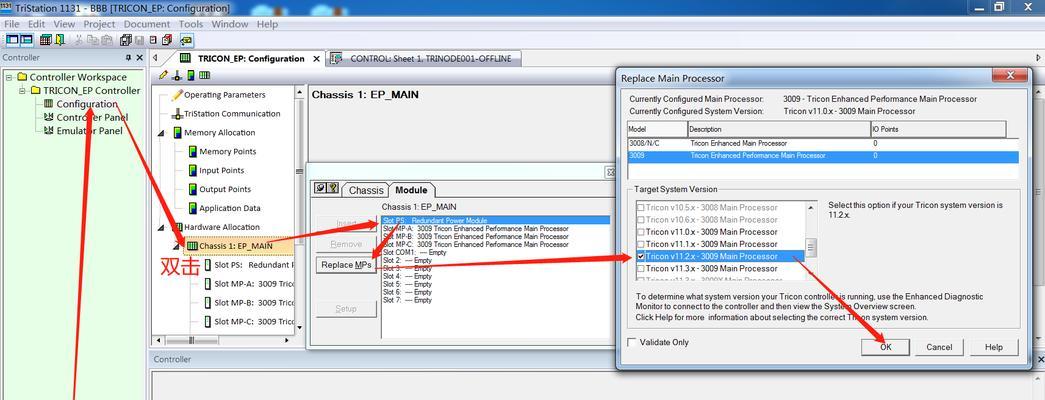Screen dimensions: 1045x400
Task: Switch to CONTROL: Sheet 1 tab
Action: point(424,59)
